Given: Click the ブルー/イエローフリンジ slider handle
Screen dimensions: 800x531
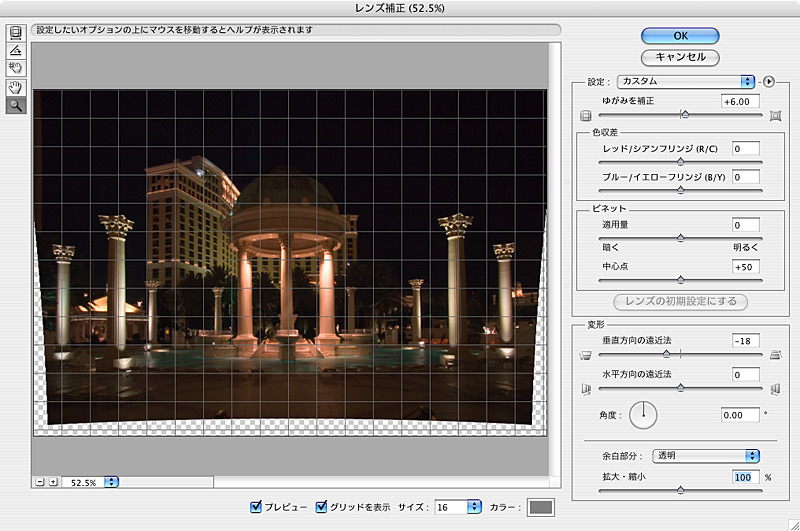Looking at the screenshot, I should click(680, 190).
